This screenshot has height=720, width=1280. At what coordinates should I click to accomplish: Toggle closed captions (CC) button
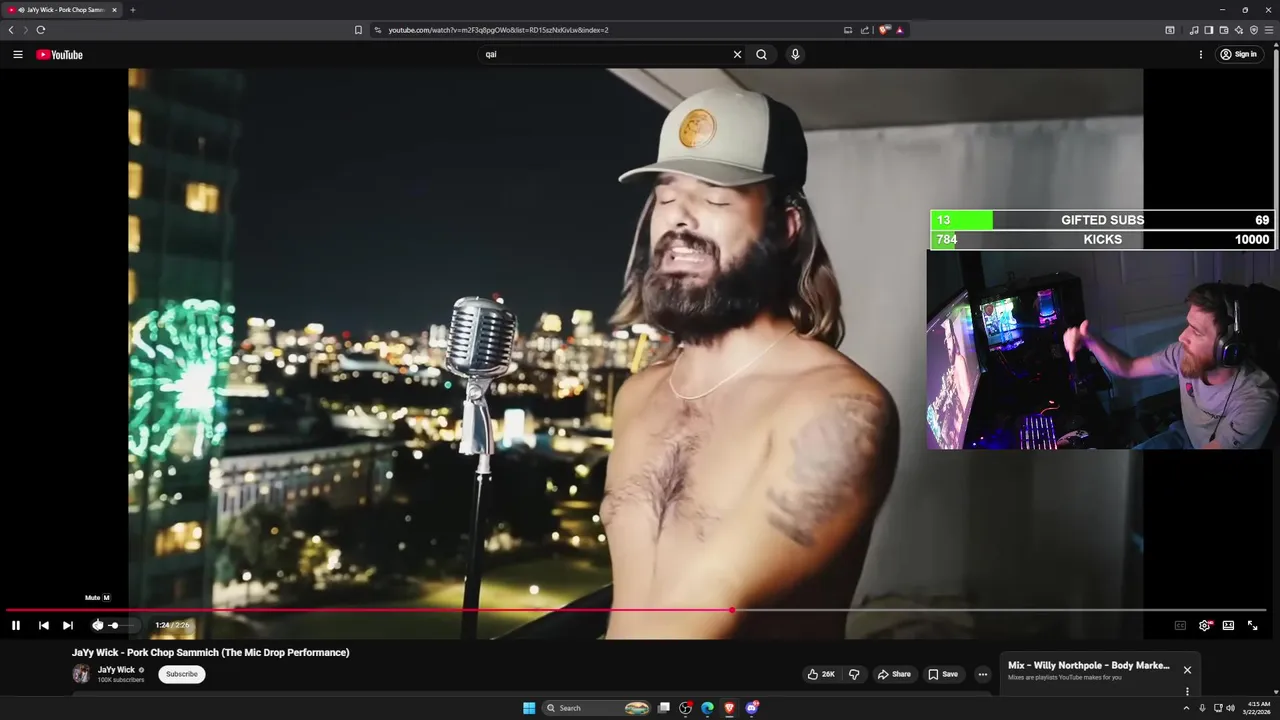[1180, 625]
